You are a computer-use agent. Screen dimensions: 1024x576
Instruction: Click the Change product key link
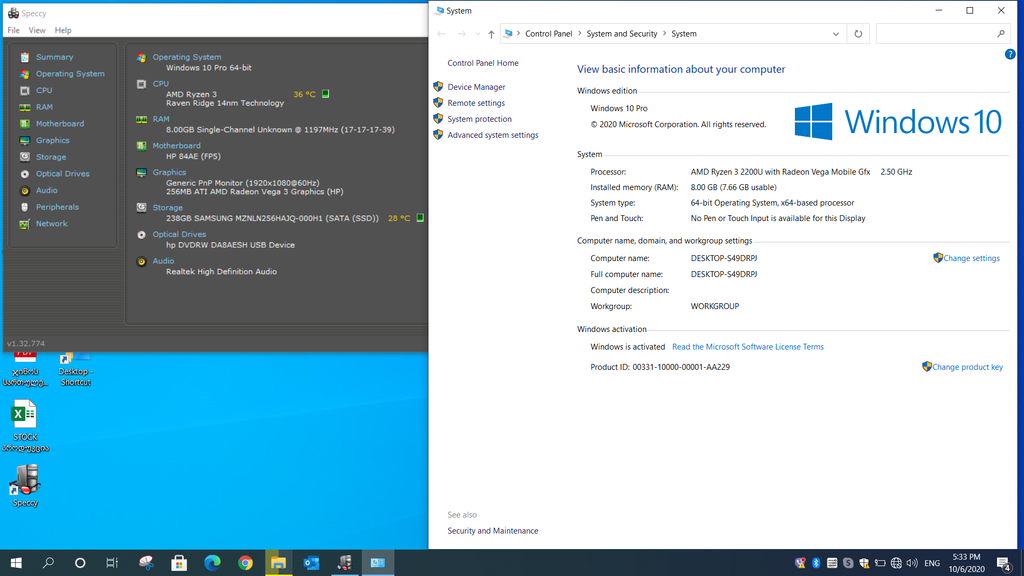tap(966, 367)
